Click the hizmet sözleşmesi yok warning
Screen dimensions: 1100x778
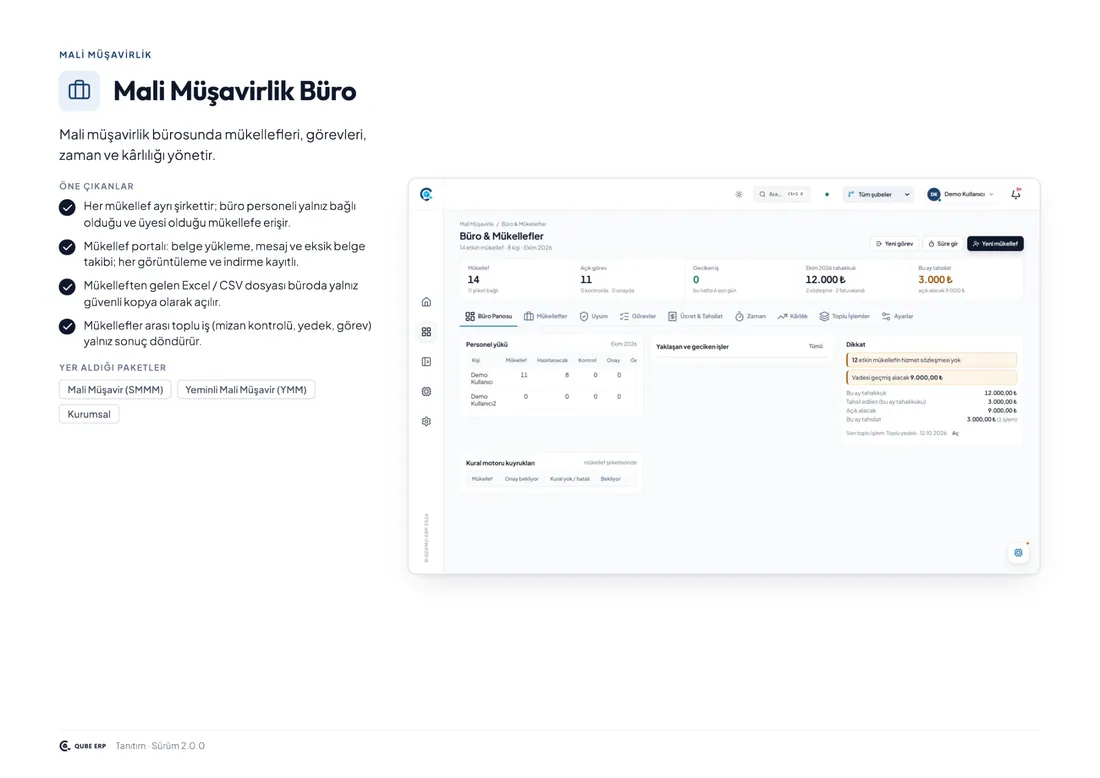click(x=931, y=360)
